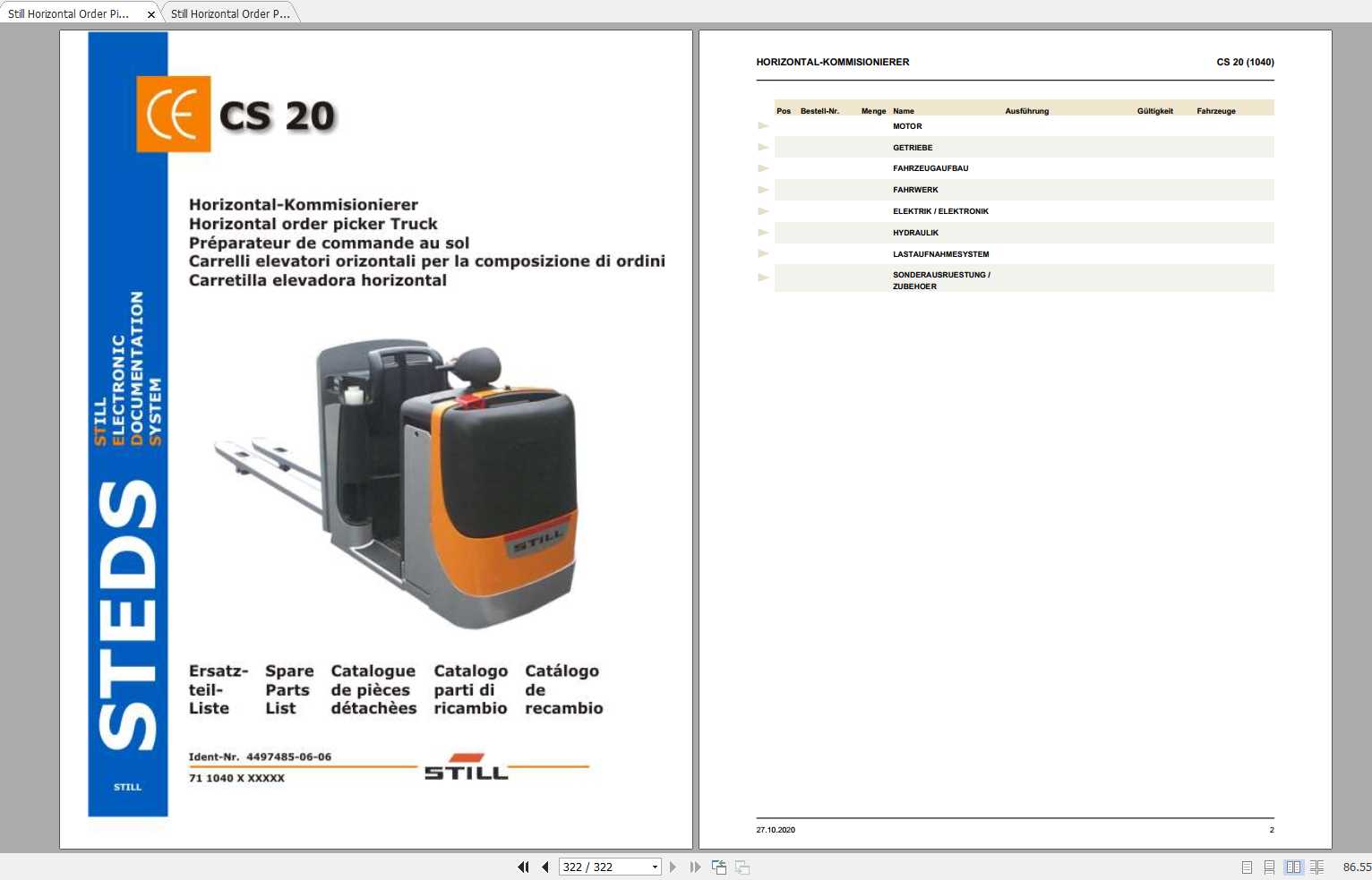Select the previous view icon
Screen dimensions: 1372x880
tap(719, 867)
